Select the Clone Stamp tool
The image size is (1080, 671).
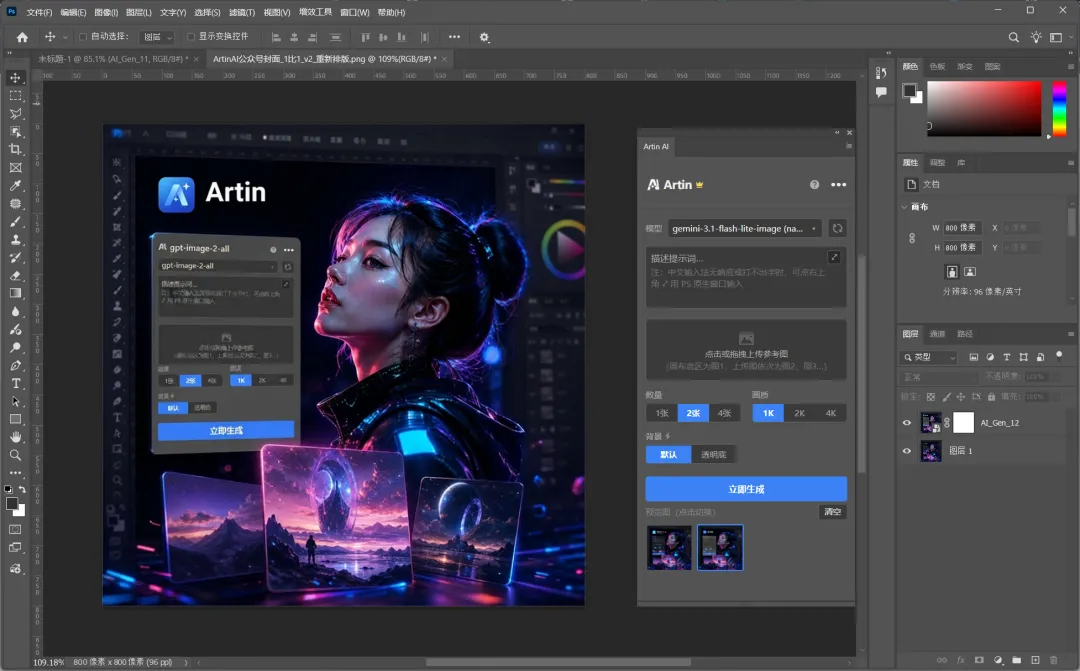[15, 240]
